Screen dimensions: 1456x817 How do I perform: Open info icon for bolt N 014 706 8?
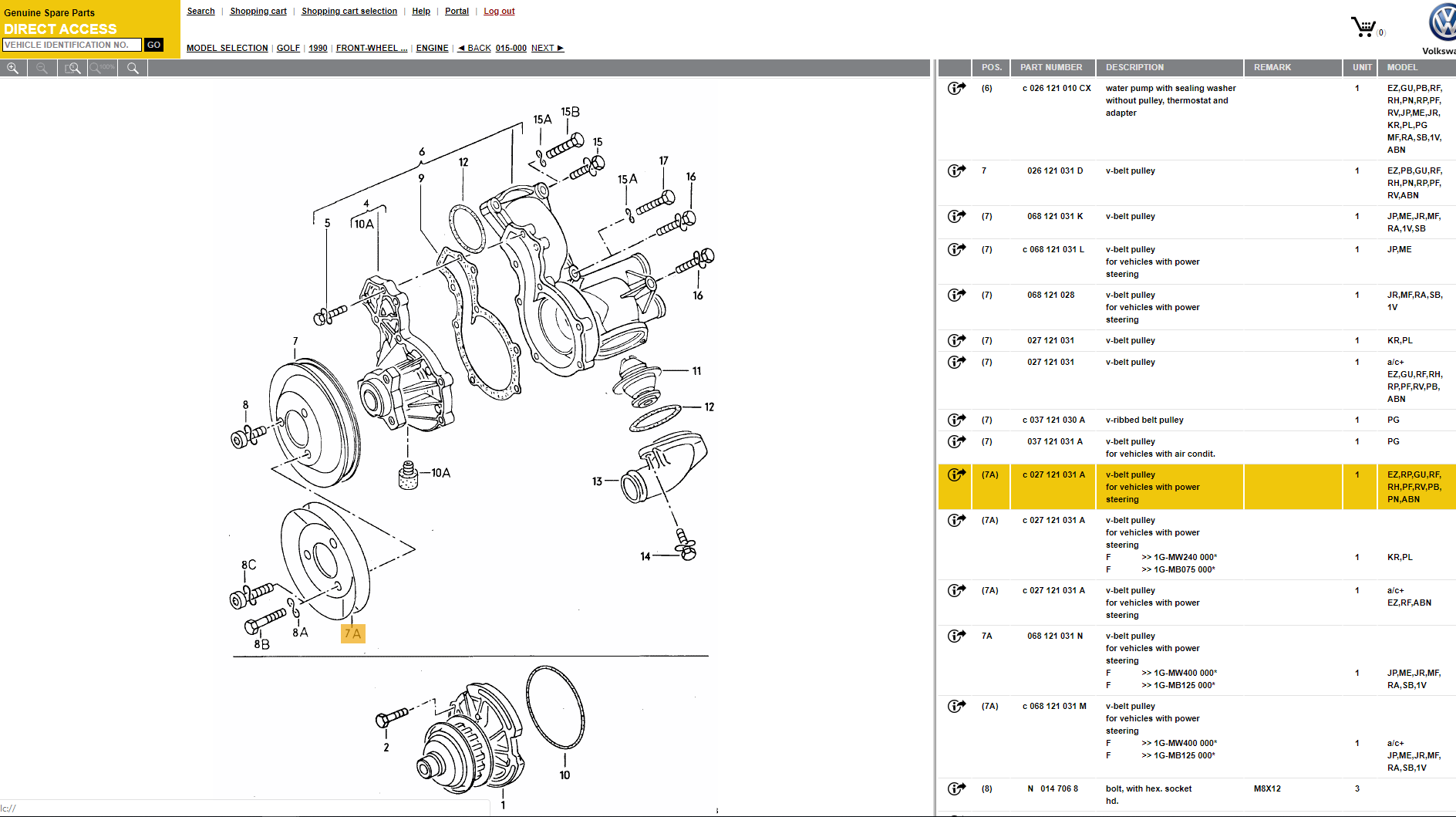coord(956,788)
